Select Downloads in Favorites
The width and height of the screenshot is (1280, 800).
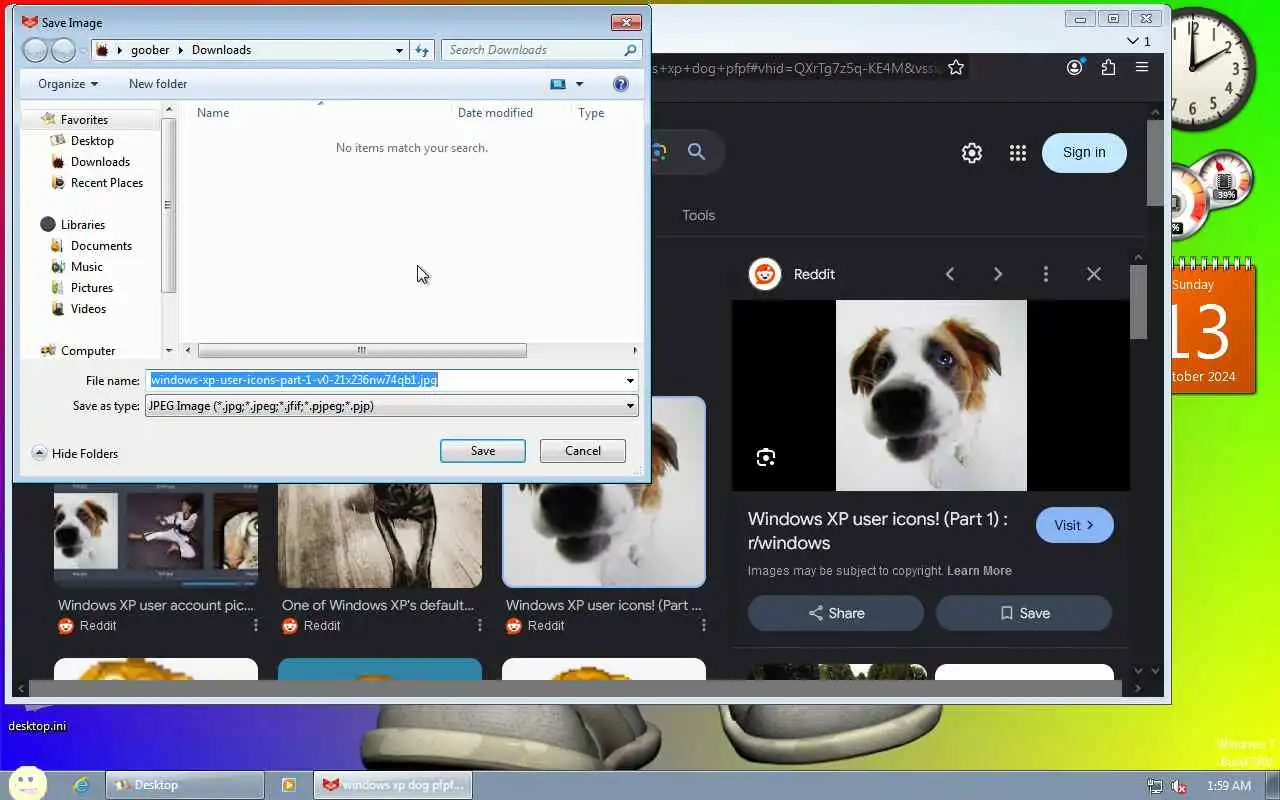click(x=100, y=162)
